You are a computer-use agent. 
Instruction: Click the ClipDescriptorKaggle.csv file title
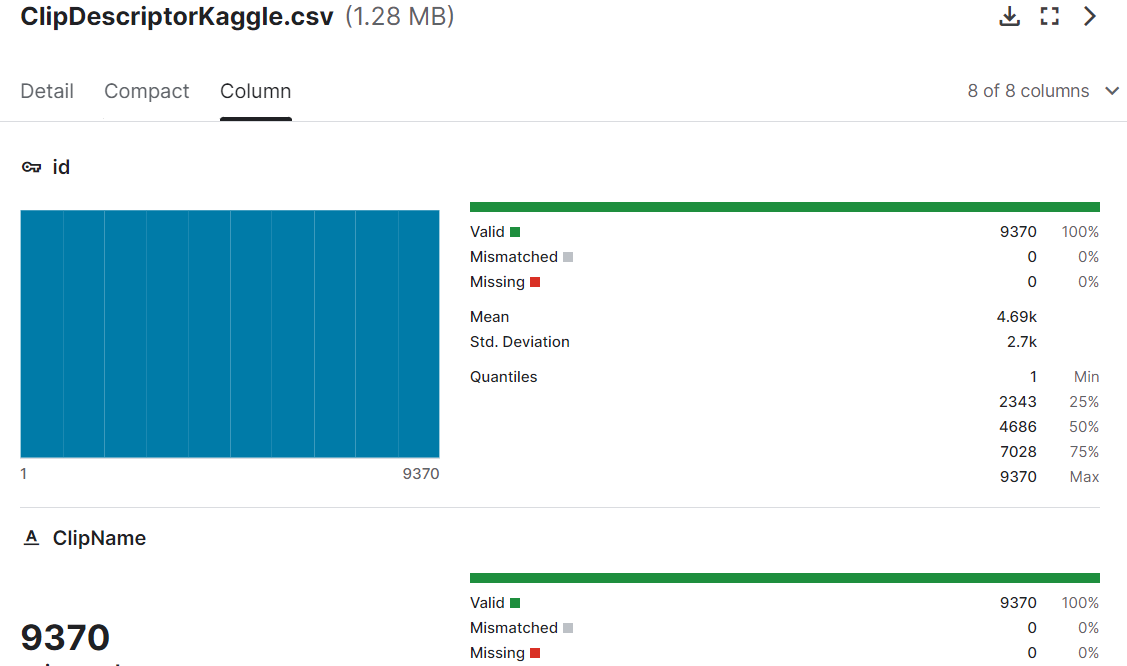(x=176, y=17)
